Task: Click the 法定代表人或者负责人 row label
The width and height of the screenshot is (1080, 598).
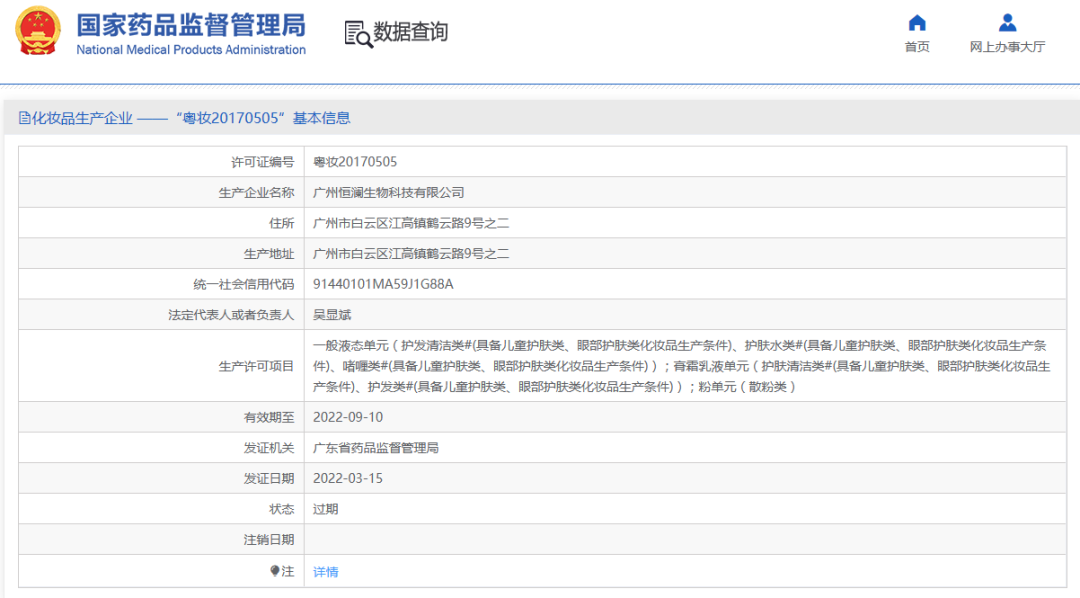Action: click(x=231, y=315)
